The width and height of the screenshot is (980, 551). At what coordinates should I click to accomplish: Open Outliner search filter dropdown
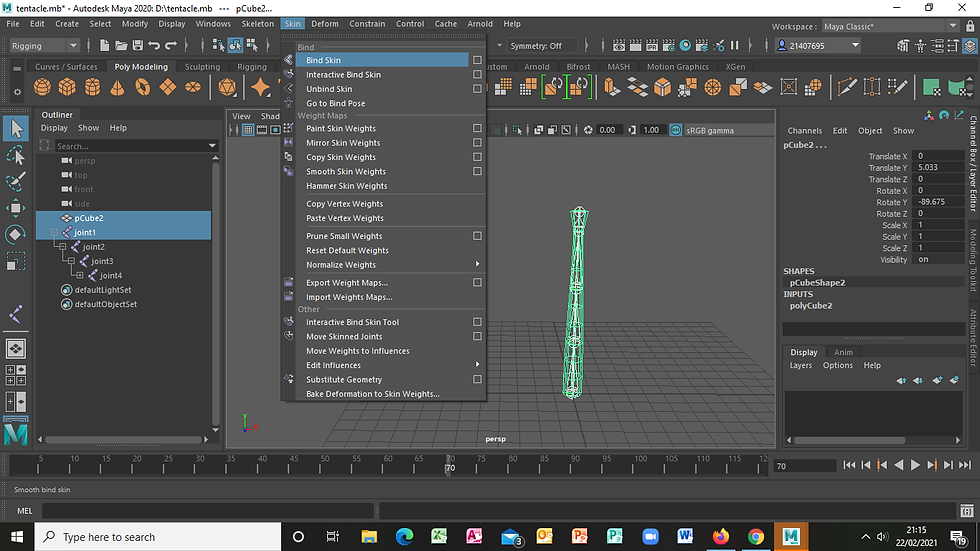[x=212, y=146]
